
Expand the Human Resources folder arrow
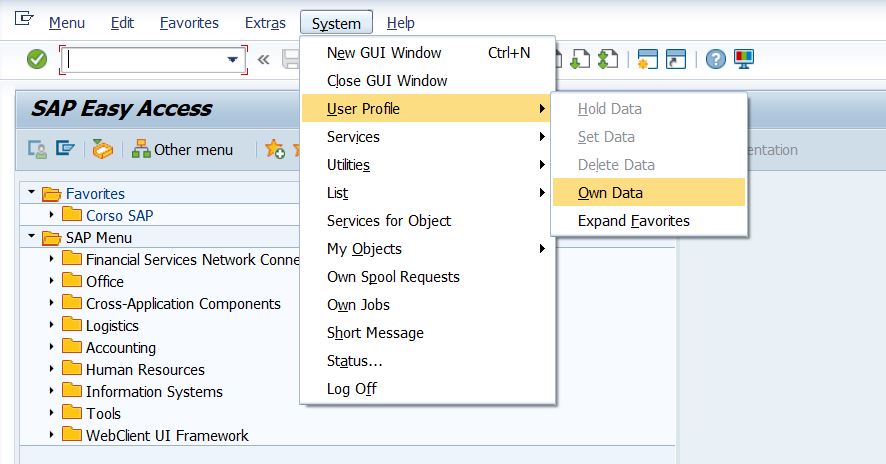(51, 369)
